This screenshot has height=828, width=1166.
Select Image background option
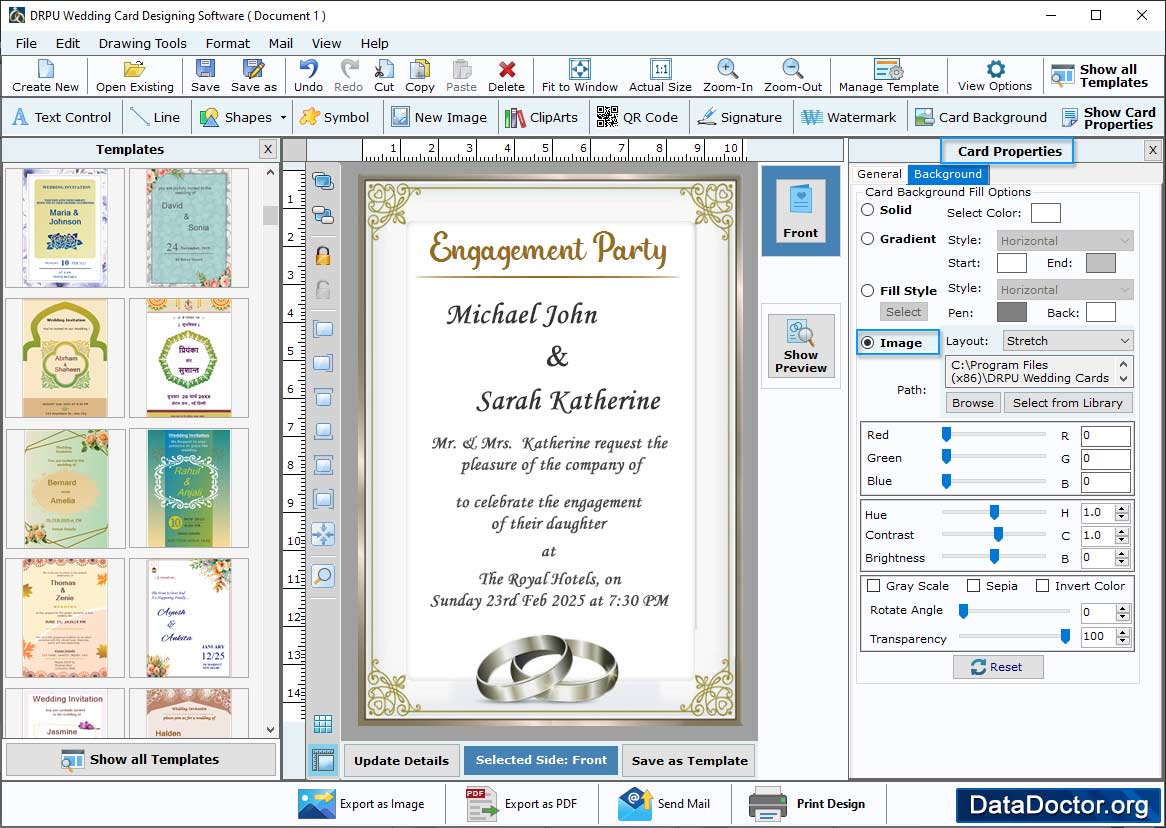coord(867,342)
